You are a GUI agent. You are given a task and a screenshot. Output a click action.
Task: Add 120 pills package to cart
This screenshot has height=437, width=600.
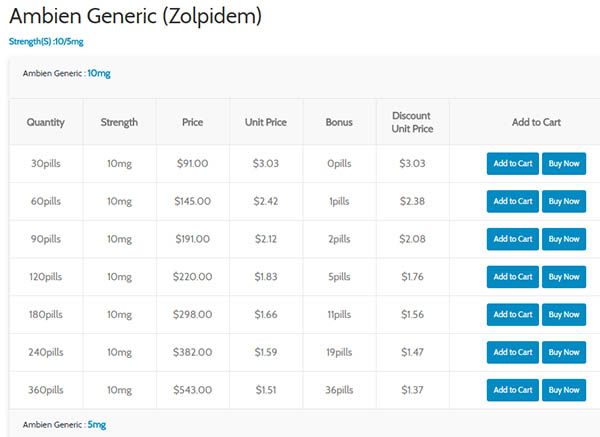click(x=512, y=277)
